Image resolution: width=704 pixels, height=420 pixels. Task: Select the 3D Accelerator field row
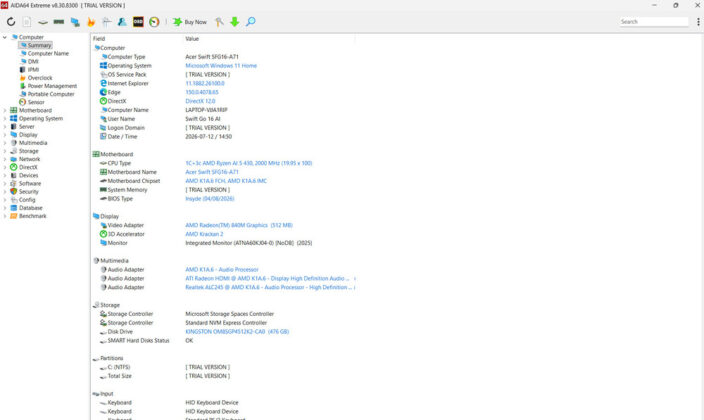(x=223, y=234)
